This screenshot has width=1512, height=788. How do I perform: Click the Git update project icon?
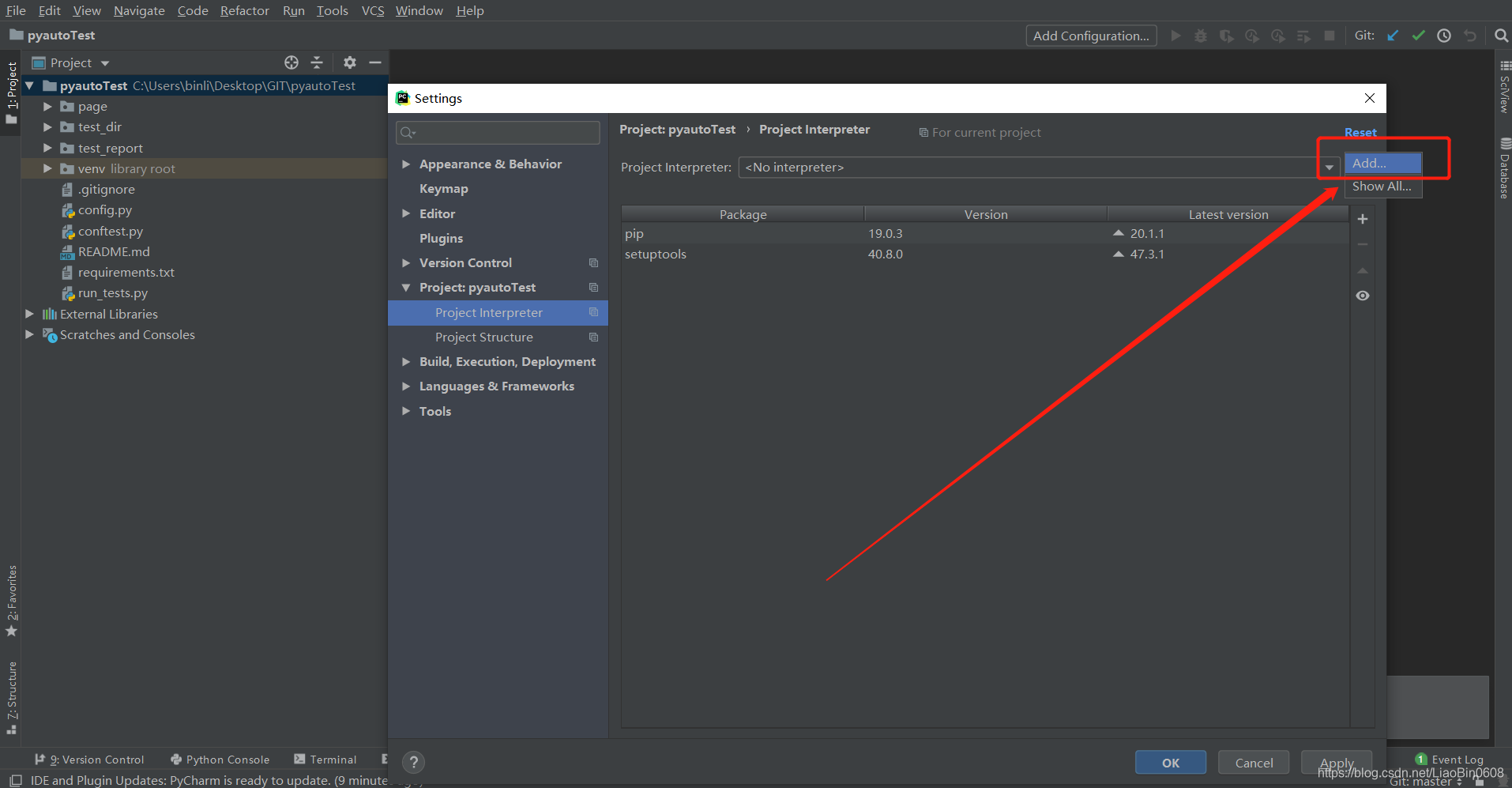pos(1393,36)
